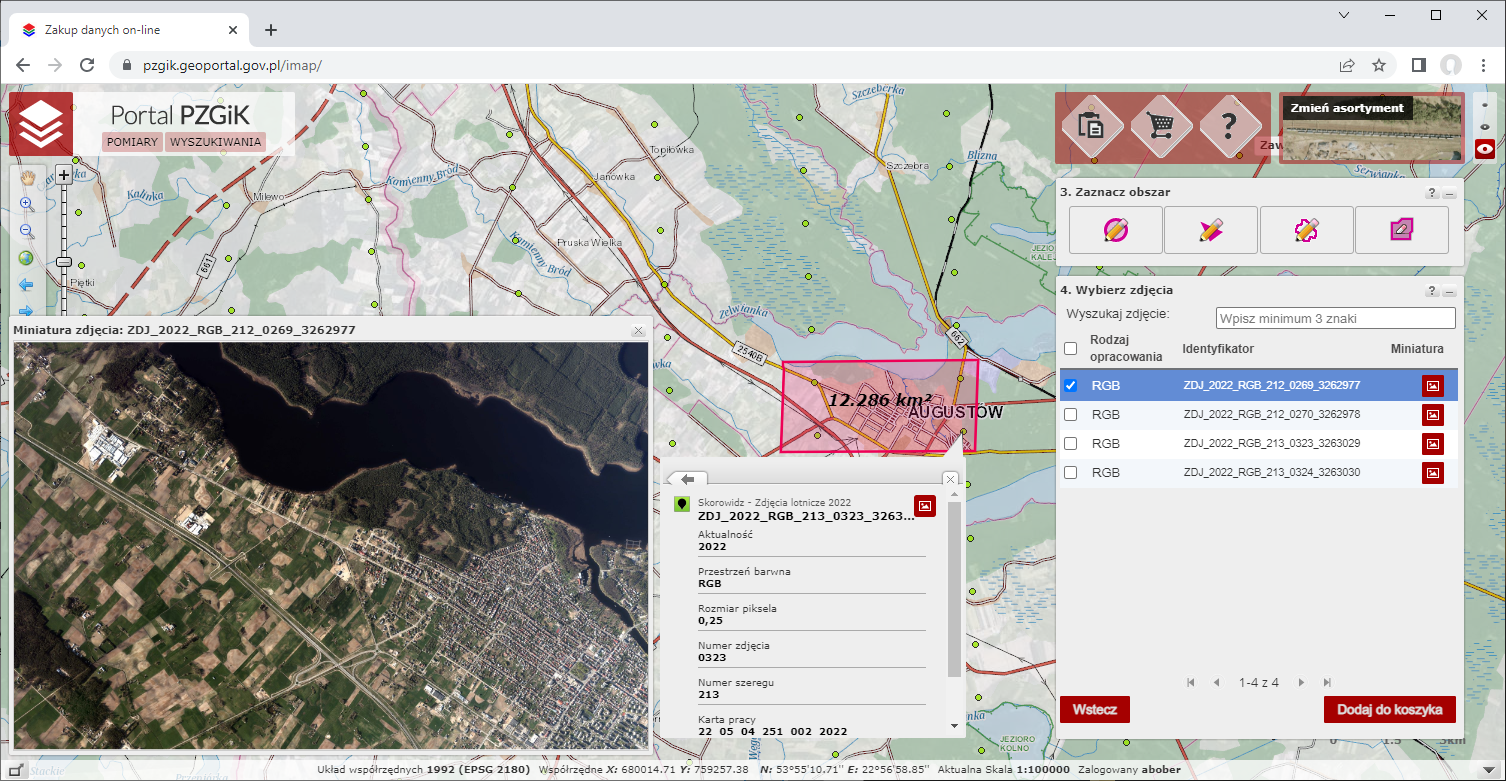The image size is (1506, 781).
Task: Open the question mark help diamond
Action: click(x=1230, y=127)
